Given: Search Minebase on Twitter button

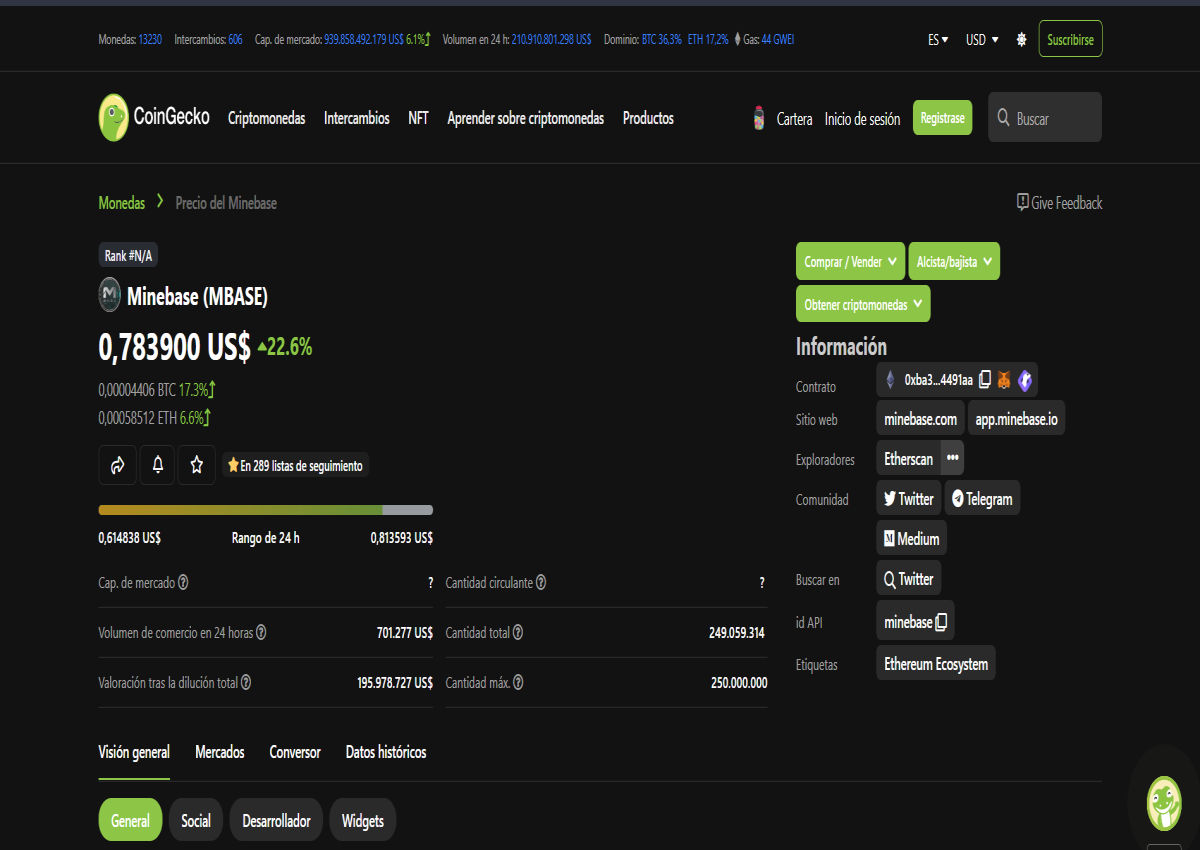Looking at the screenshot, I should click(908, 579).
